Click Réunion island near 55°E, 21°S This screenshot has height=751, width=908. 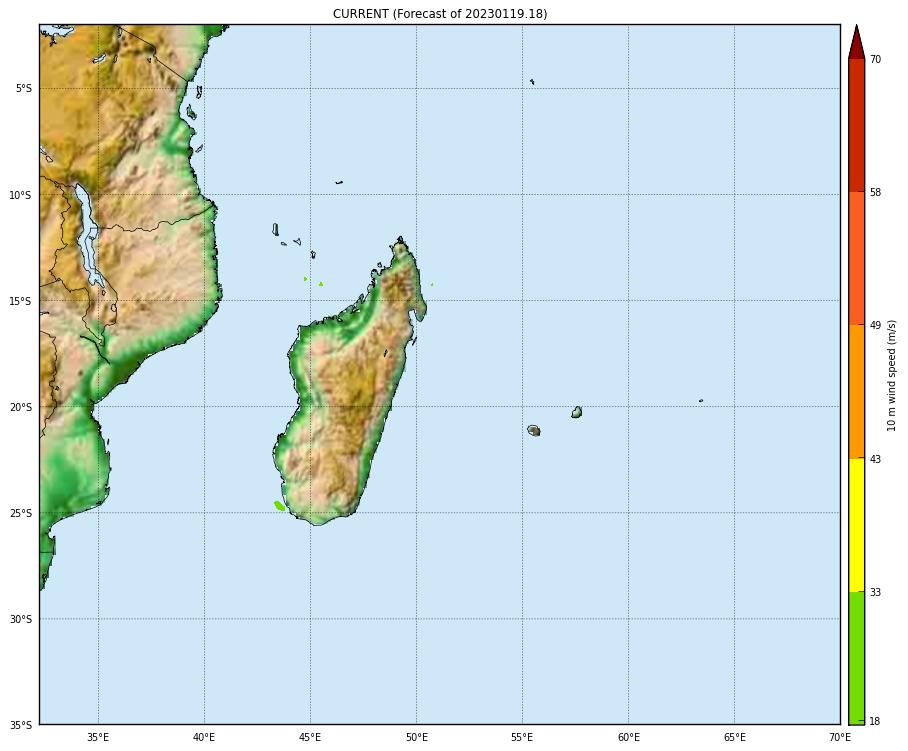tap(534, 430)
